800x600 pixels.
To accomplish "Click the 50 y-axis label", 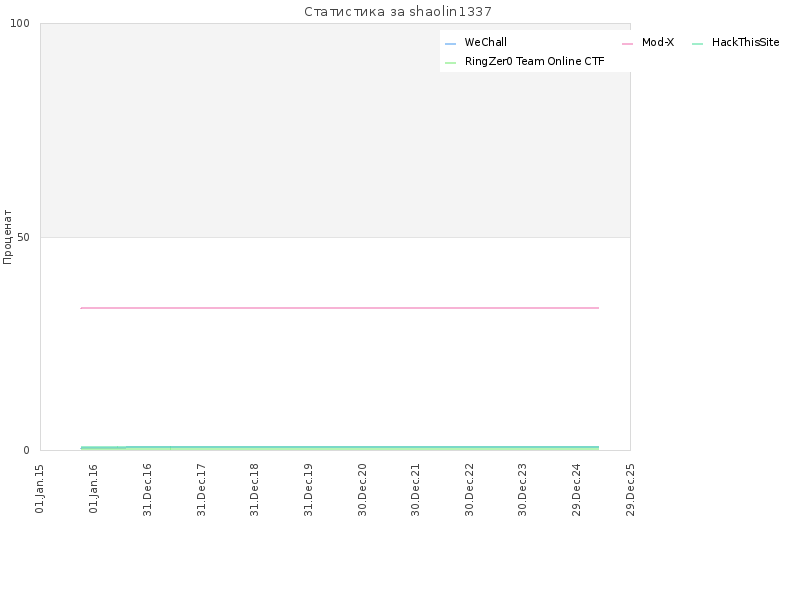I will pos(23,237).
